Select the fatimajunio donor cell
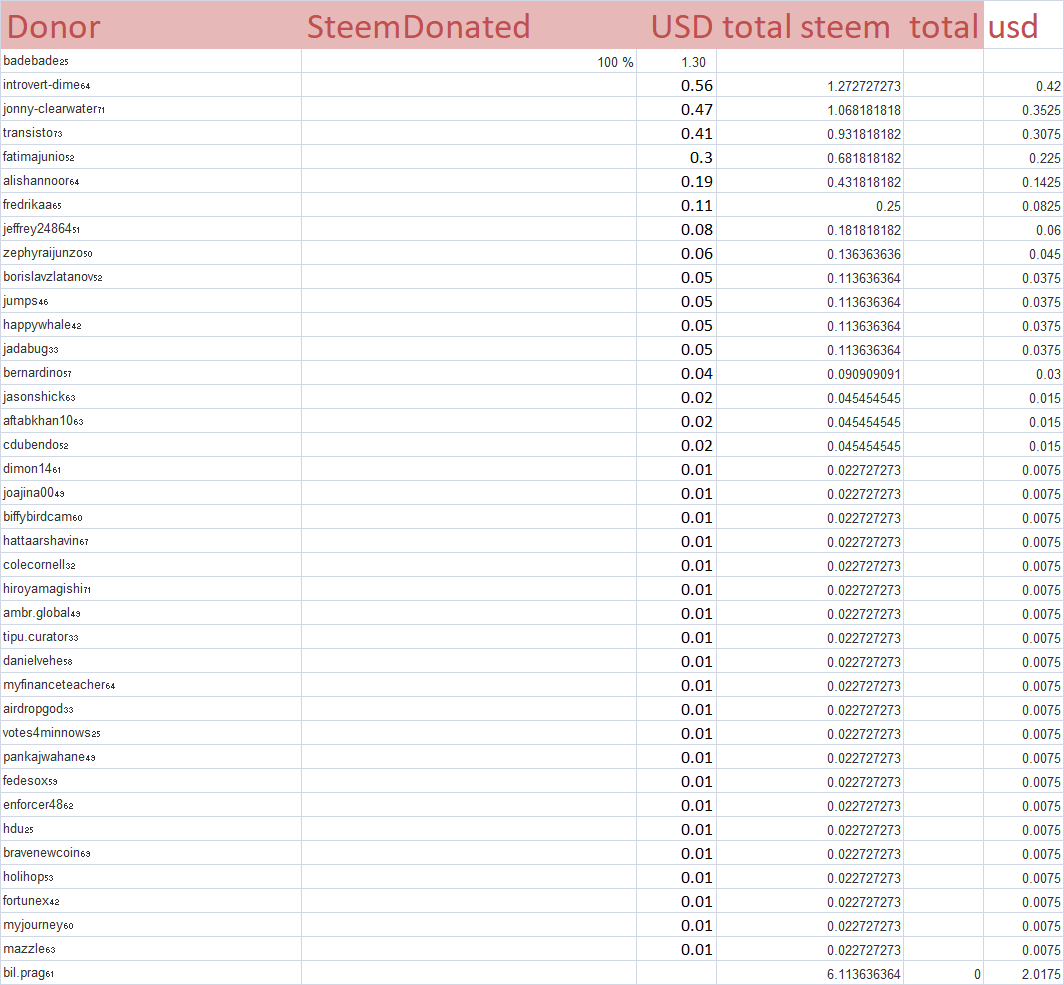This screenshot has height=985, width=1064. [x=151, y=157]
